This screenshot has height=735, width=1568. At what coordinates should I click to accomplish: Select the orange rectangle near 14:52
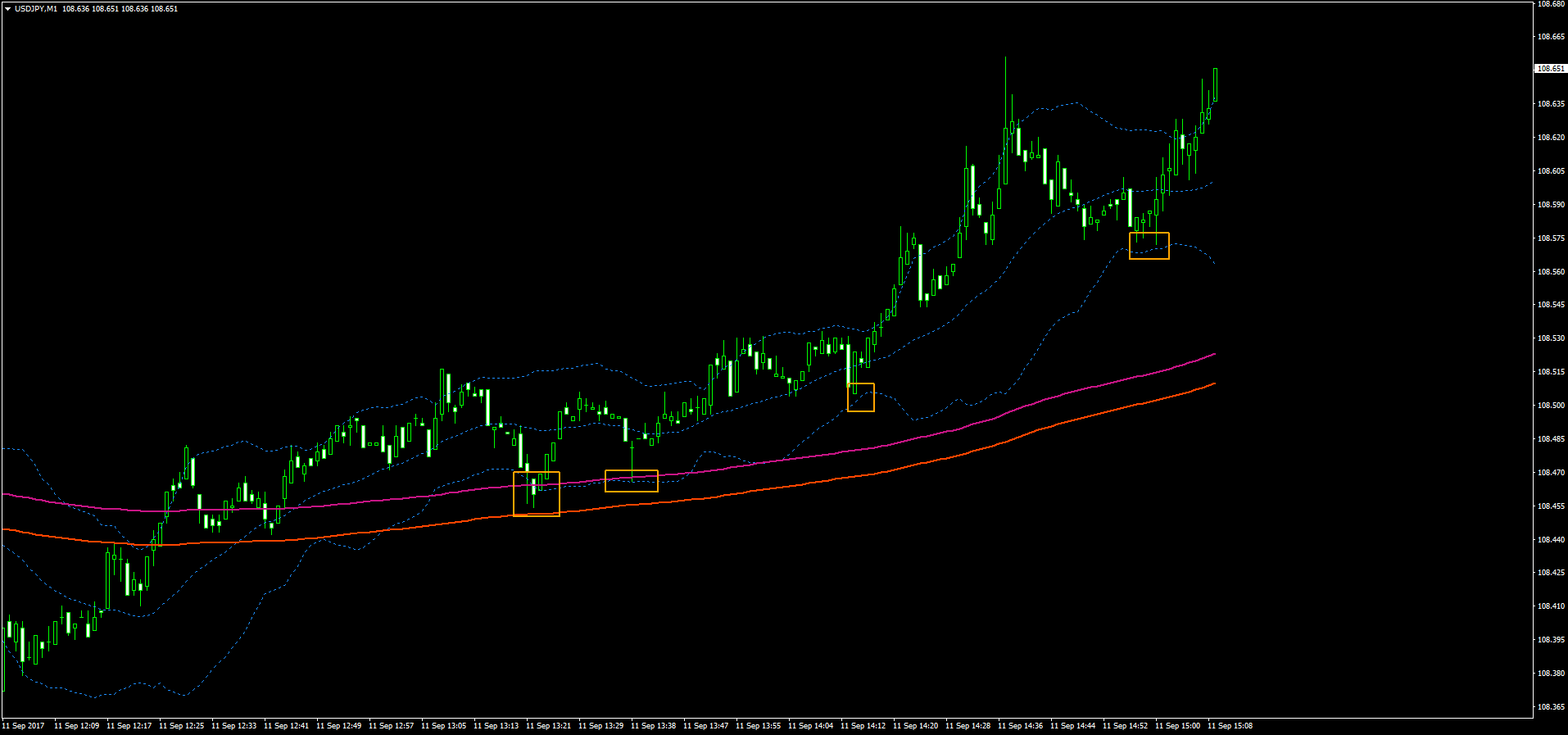1149,246
